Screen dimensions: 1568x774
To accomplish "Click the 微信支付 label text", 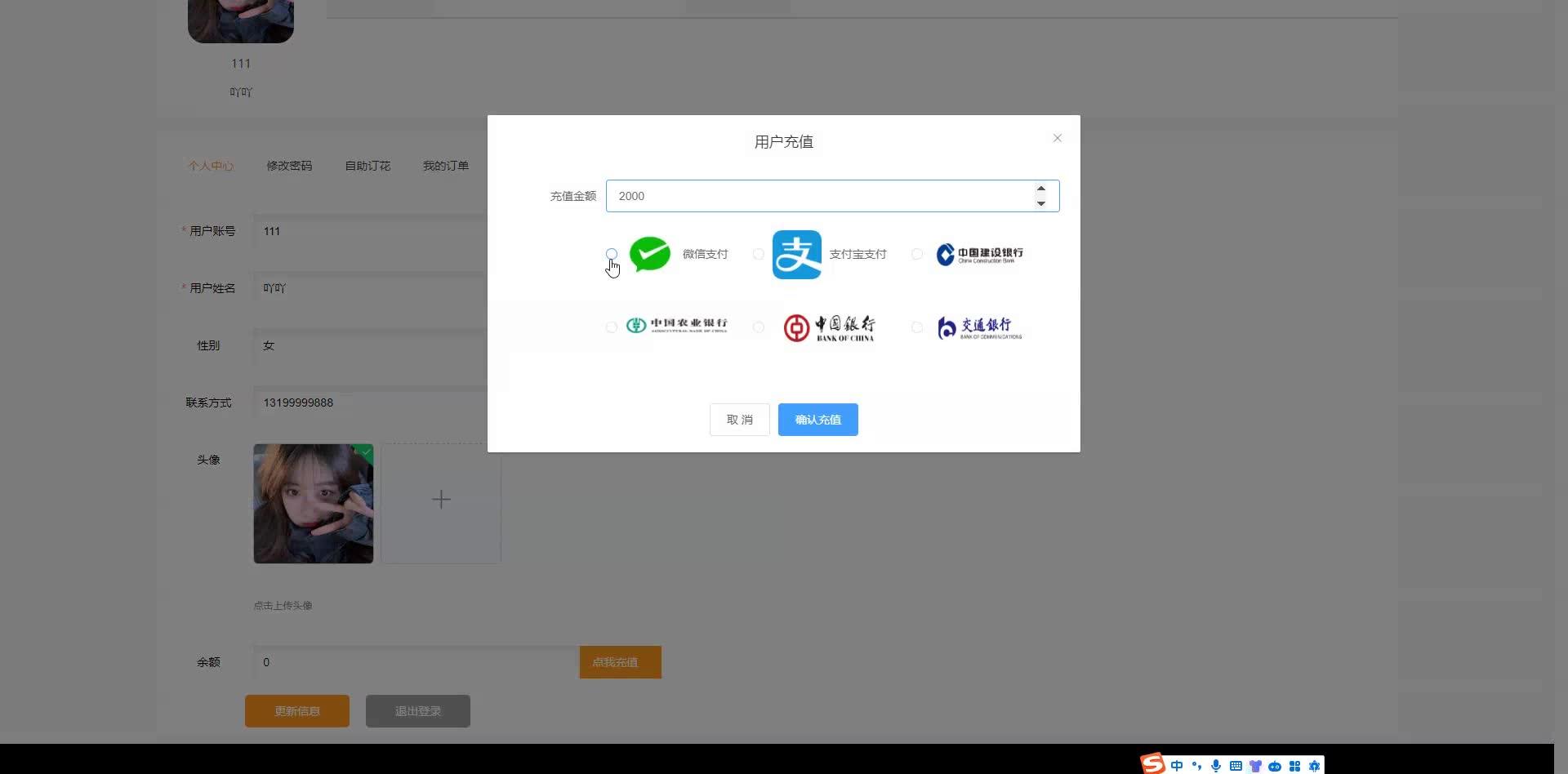I will [705, 254].
